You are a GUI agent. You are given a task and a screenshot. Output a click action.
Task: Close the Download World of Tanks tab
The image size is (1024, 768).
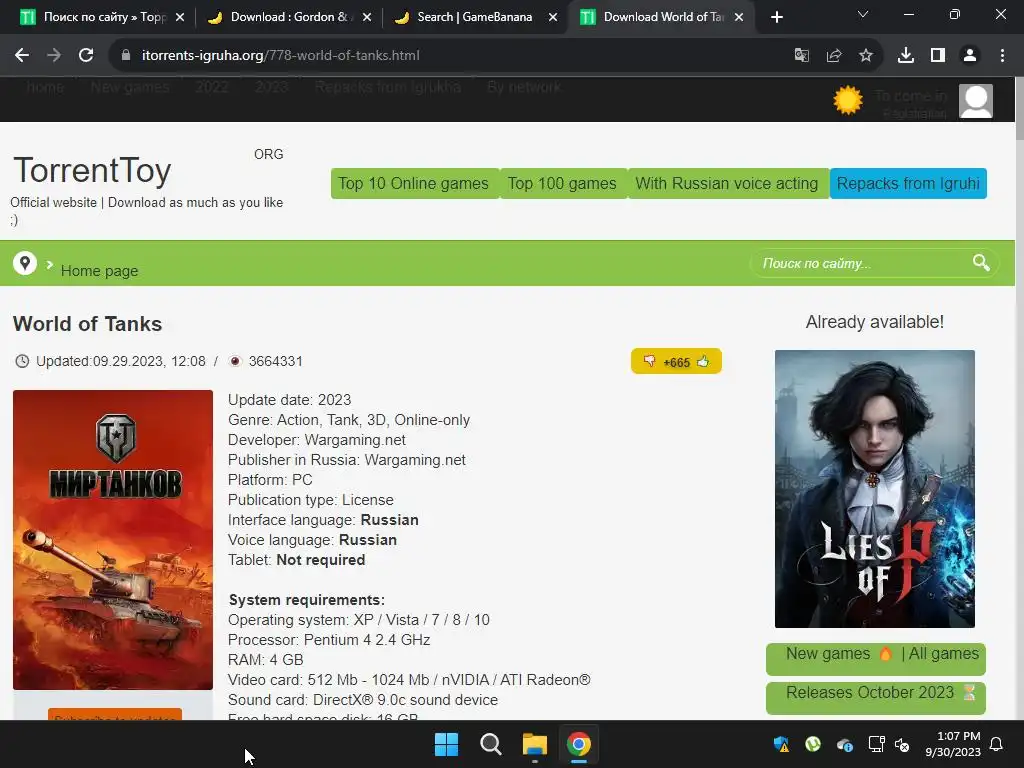coord(739,17)
